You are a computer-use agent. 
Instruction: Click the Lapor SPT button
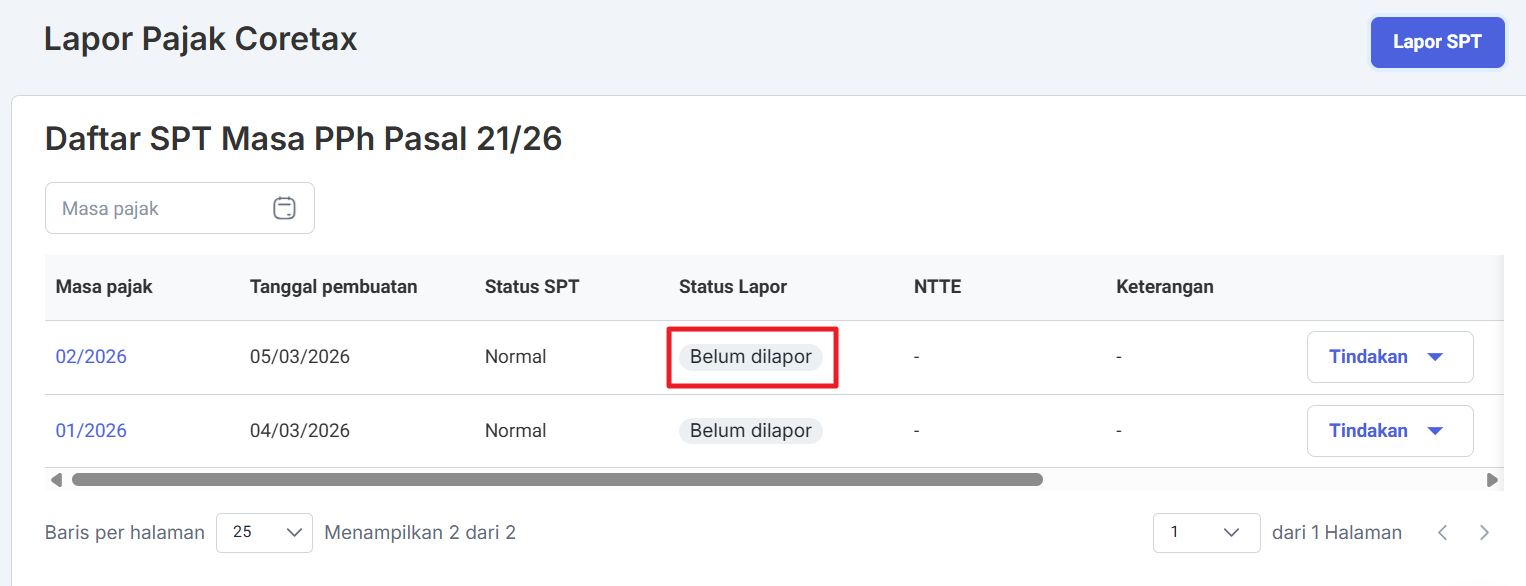tap(1436, 42)
